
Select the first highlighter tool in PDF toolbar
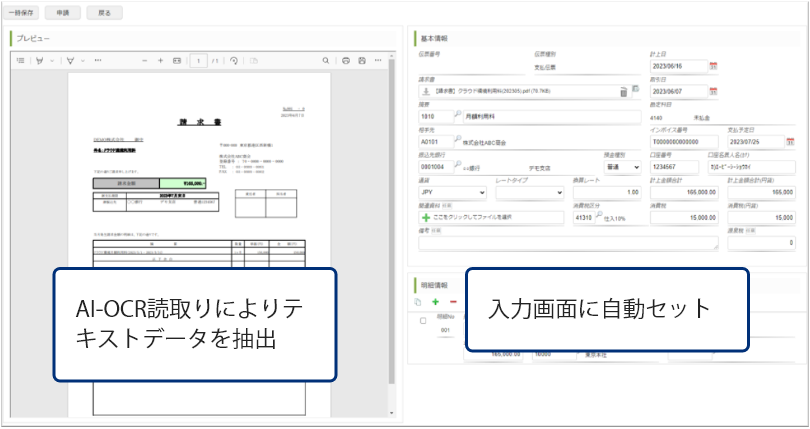tap(40, 60)
